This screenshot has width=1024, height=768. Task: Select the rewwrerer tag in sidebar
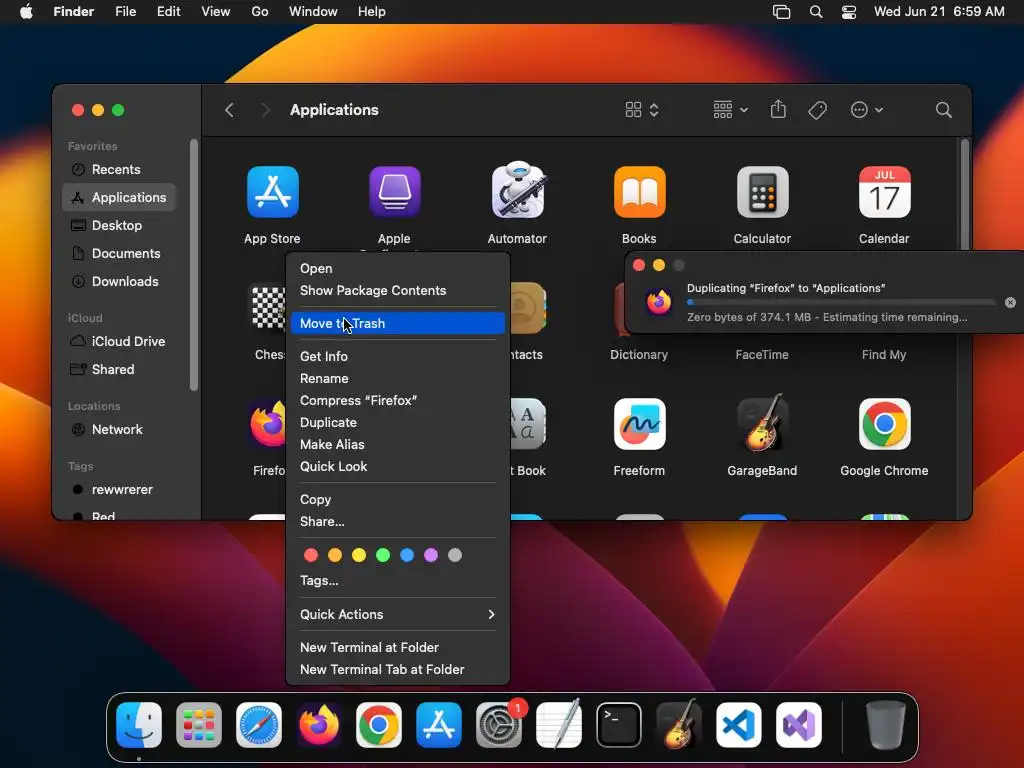(119, 490)
